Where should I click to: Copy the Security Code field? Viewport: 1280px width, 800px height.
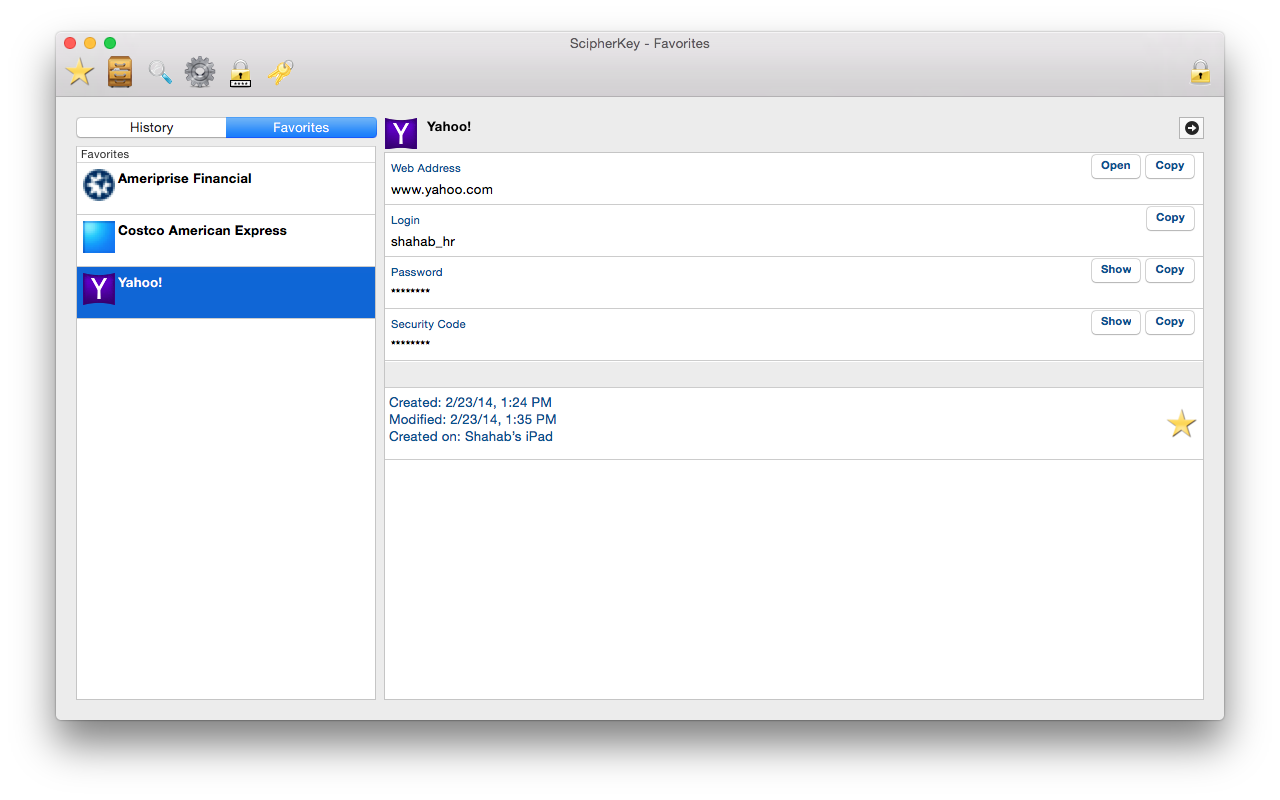coord(1169,322)
